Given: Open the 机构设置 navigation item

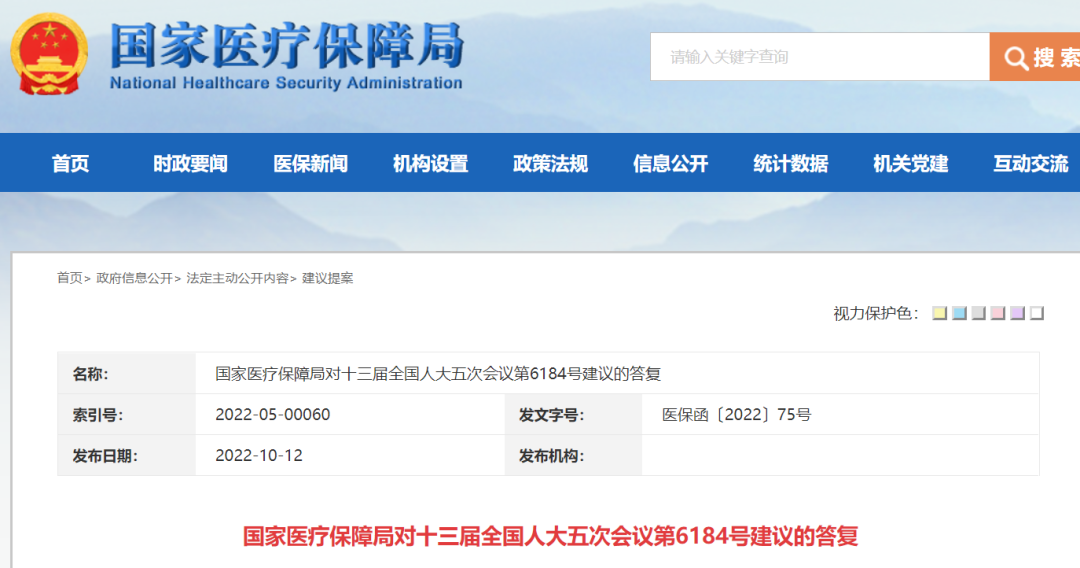Looking at the screenshot, I should click(430, 163).
